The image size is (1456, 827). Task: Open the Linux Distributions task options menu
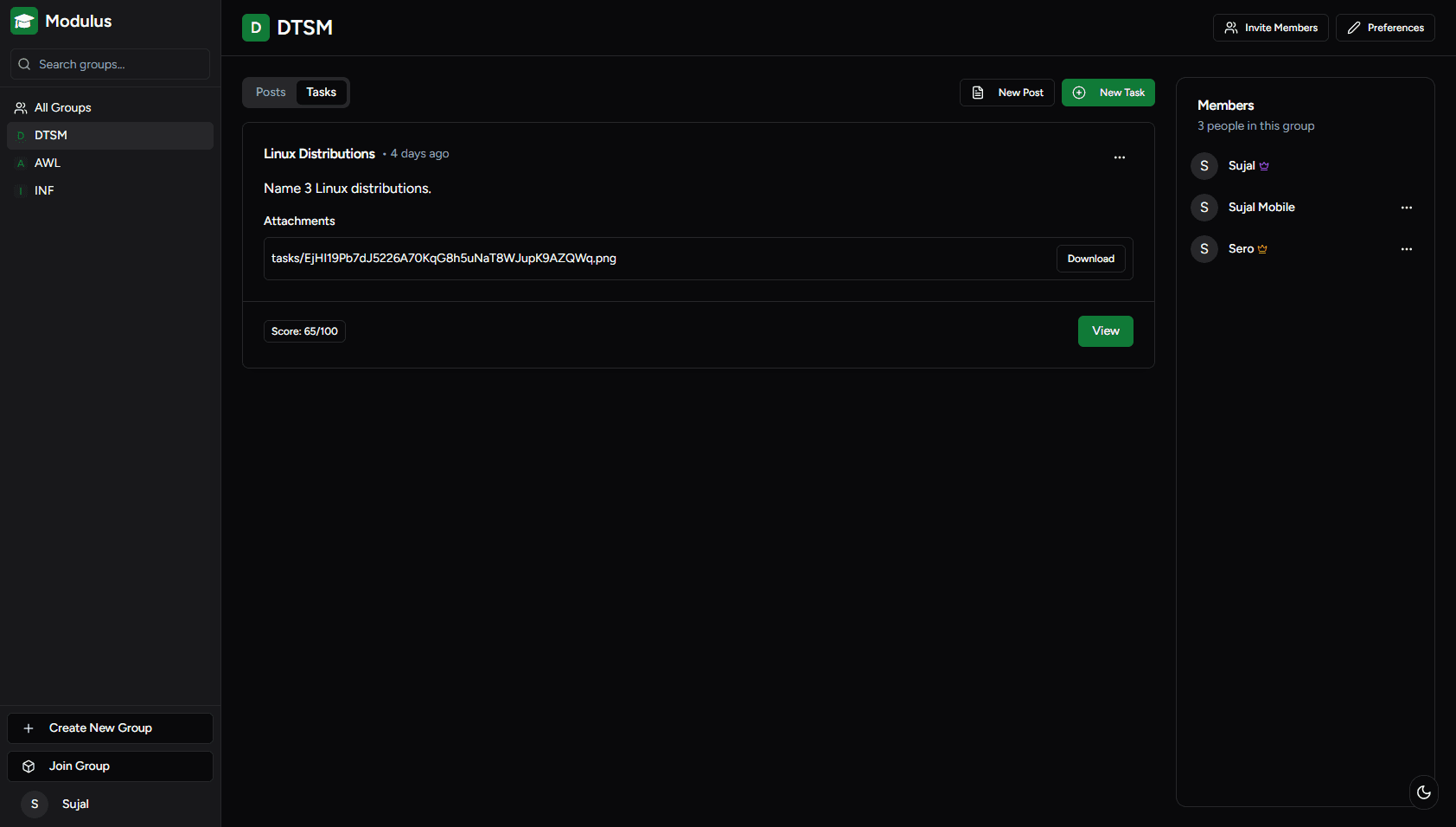pyautogui.click(x=1120, y=157)
